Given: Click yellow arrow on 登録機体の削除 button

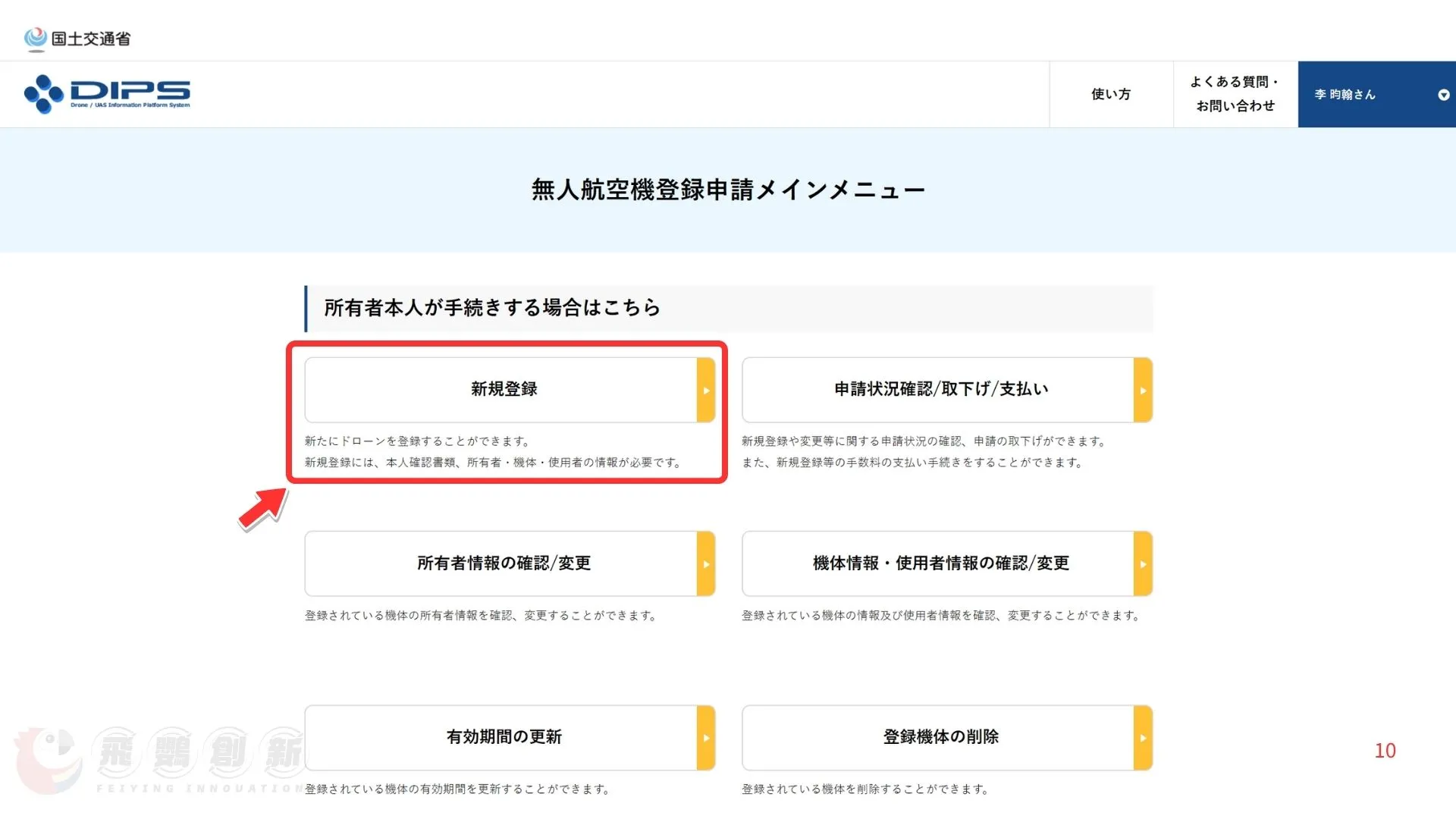Looking at the screenshot, I should click(x=1143, y=738).
